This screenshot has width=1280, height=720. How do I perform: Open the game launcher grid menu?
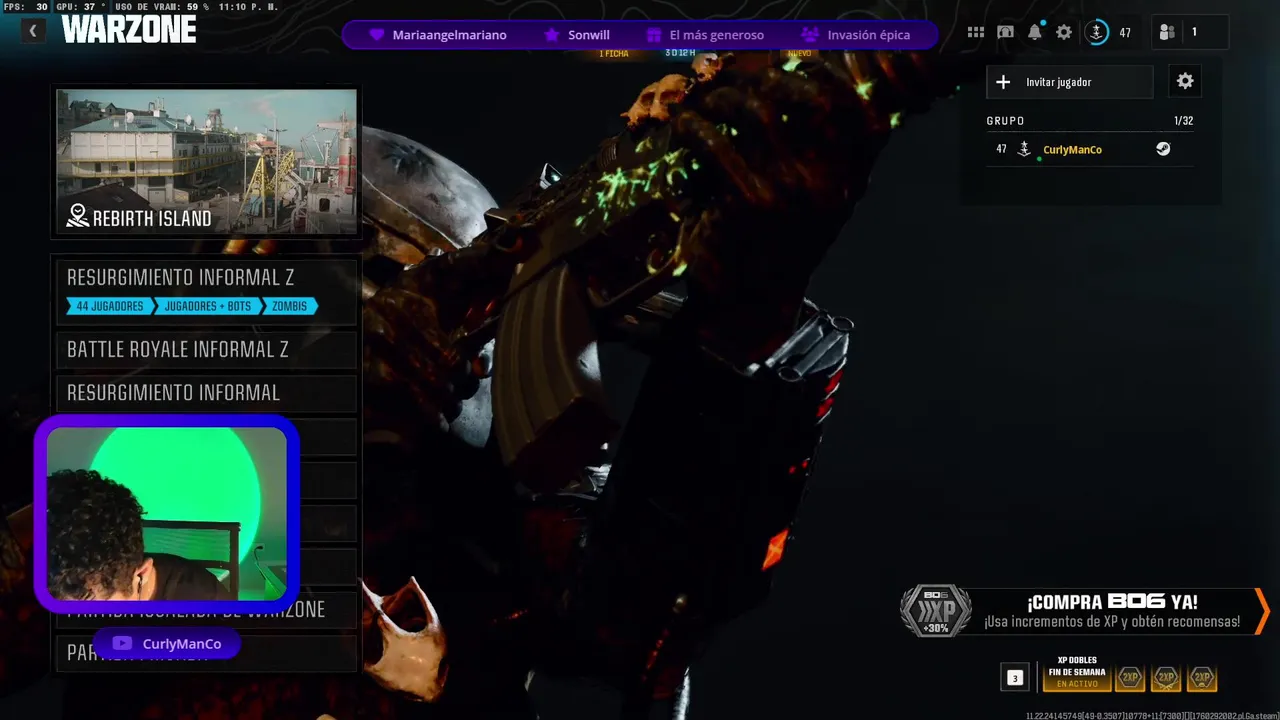[x=976, y=32]
